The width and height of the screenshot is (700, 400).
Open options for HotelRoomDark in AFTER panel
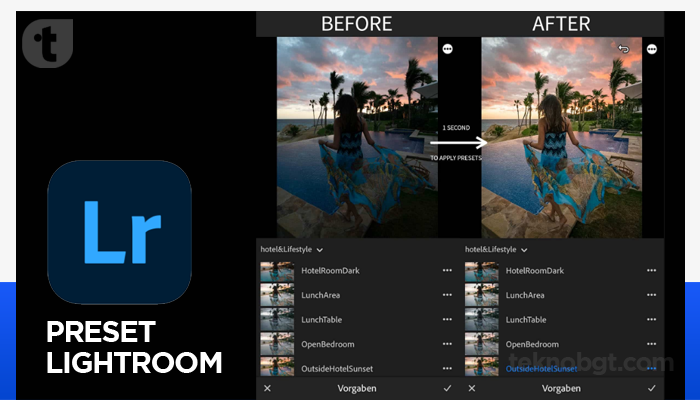point(651,271)
